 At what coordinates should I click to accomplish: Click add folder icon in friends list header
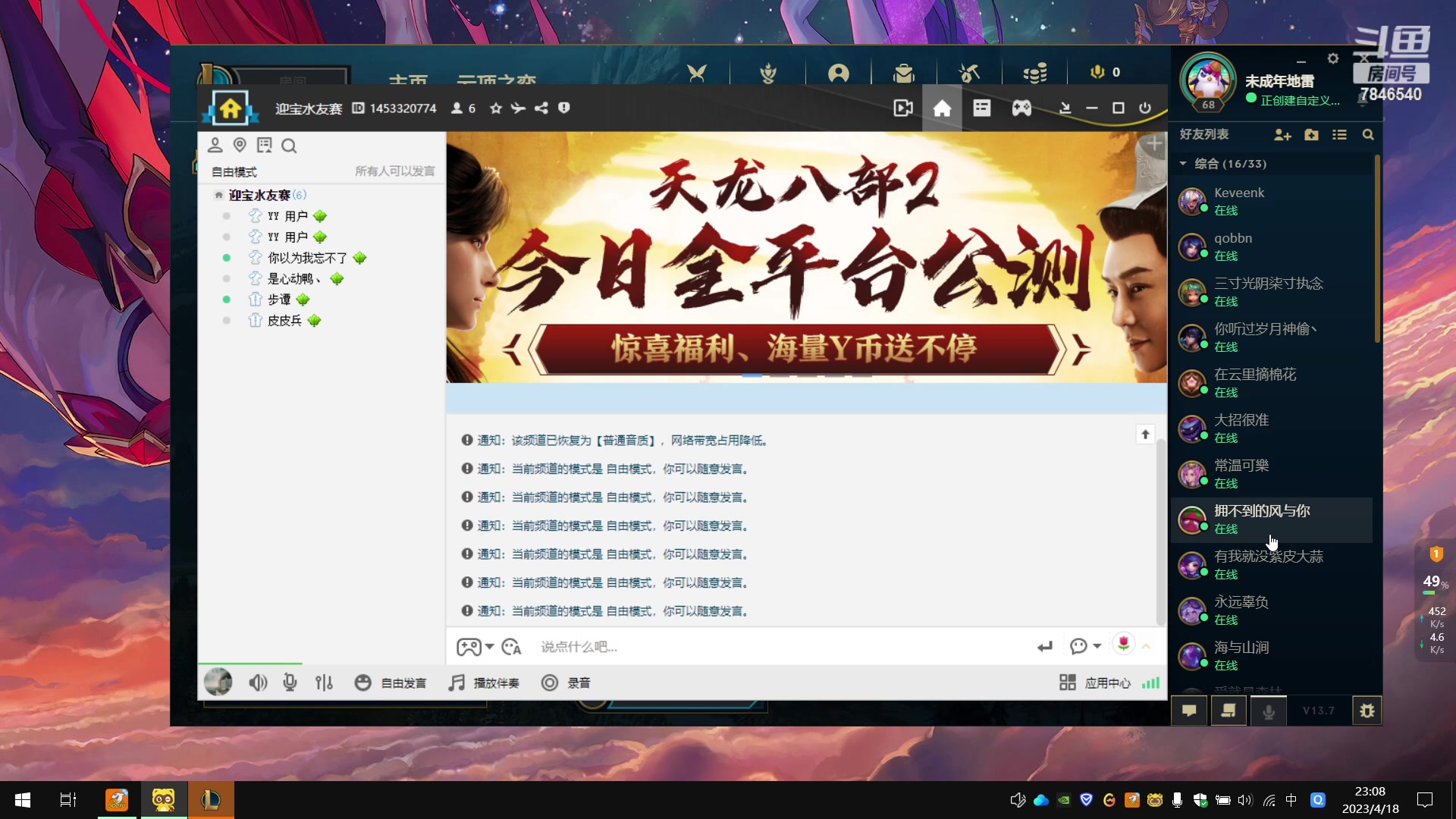(1311, 135)
